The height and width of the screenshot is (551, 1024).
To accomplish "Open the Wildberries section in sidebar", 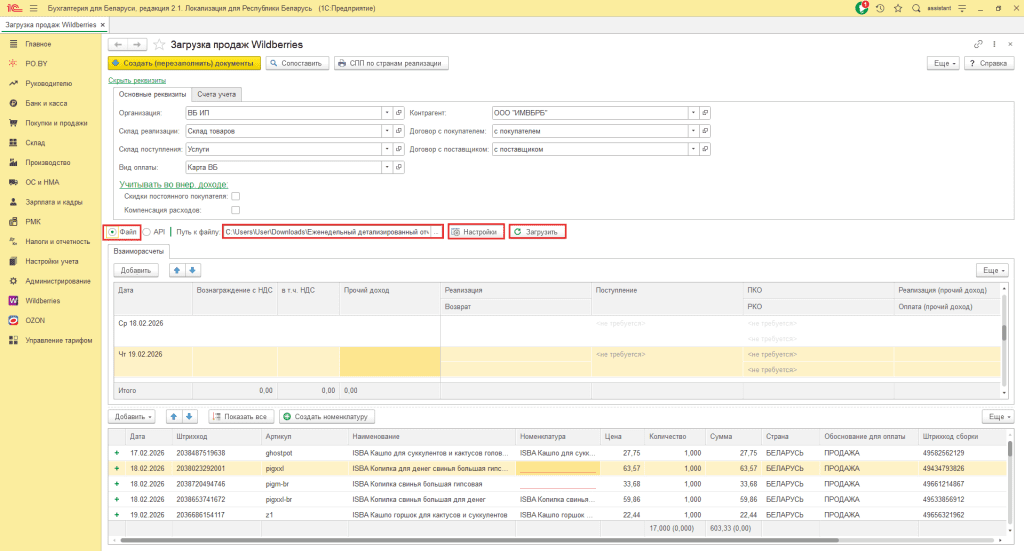I will click(x=41, y=300).
